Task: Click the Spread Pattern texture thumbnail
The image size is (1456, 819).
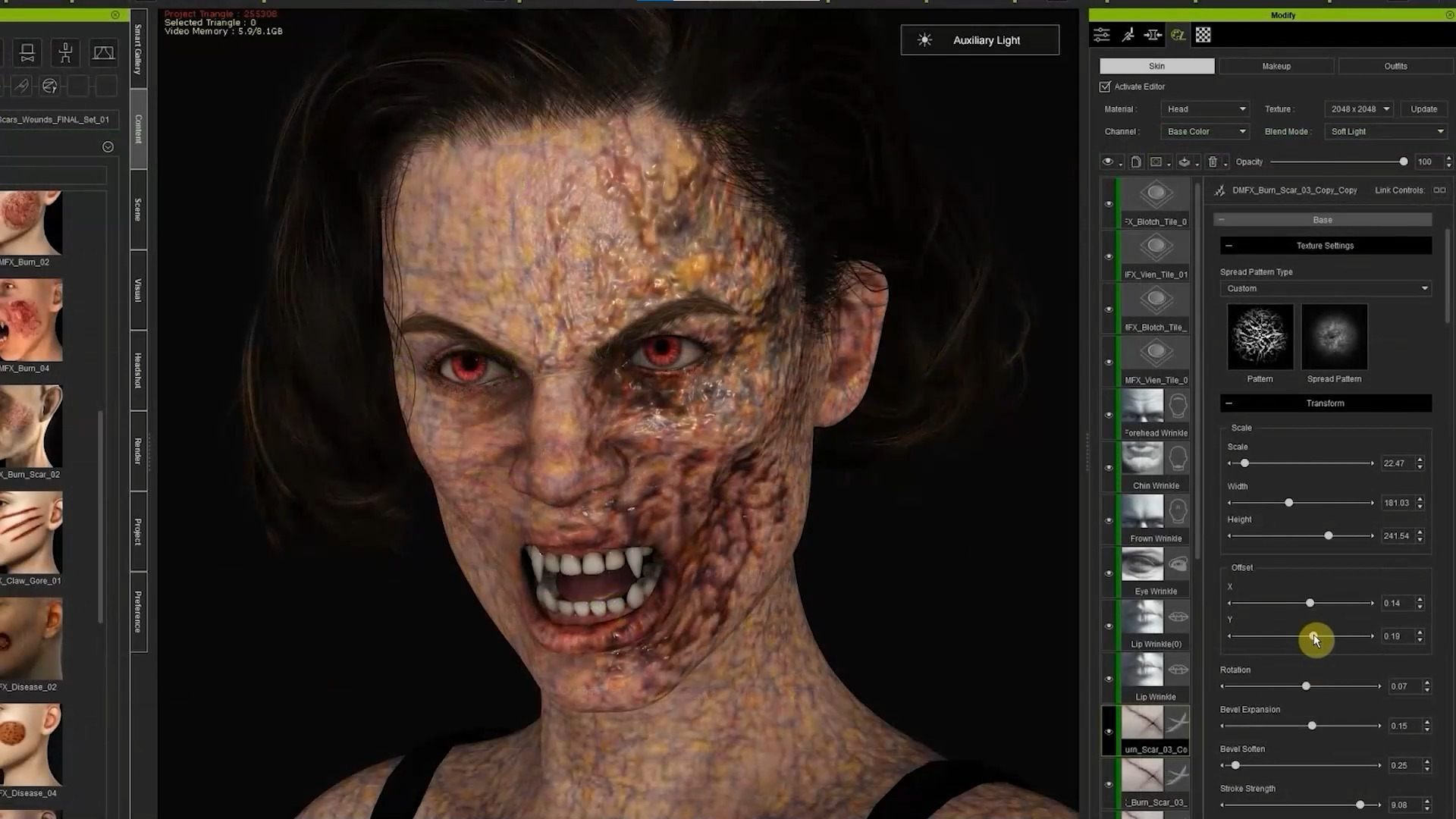Action: click(x=1335, y=337)
